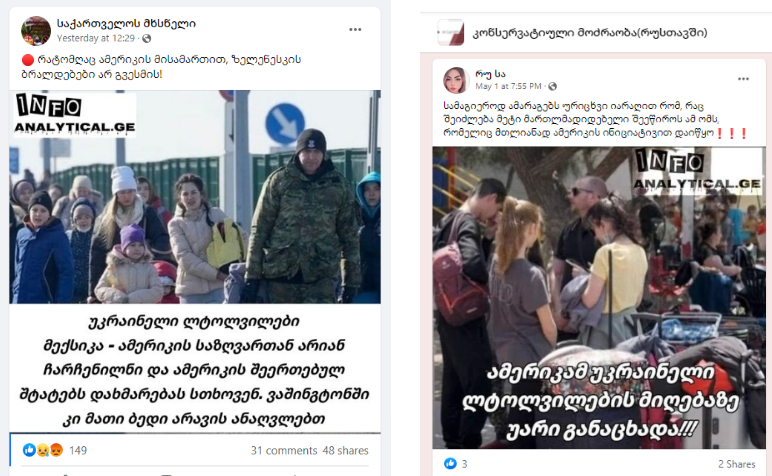Click the angry reaction icon on left post
Image resolution: width=772 pixels, height=476 pixels.
pyautogui.click(x=56, y=450)
